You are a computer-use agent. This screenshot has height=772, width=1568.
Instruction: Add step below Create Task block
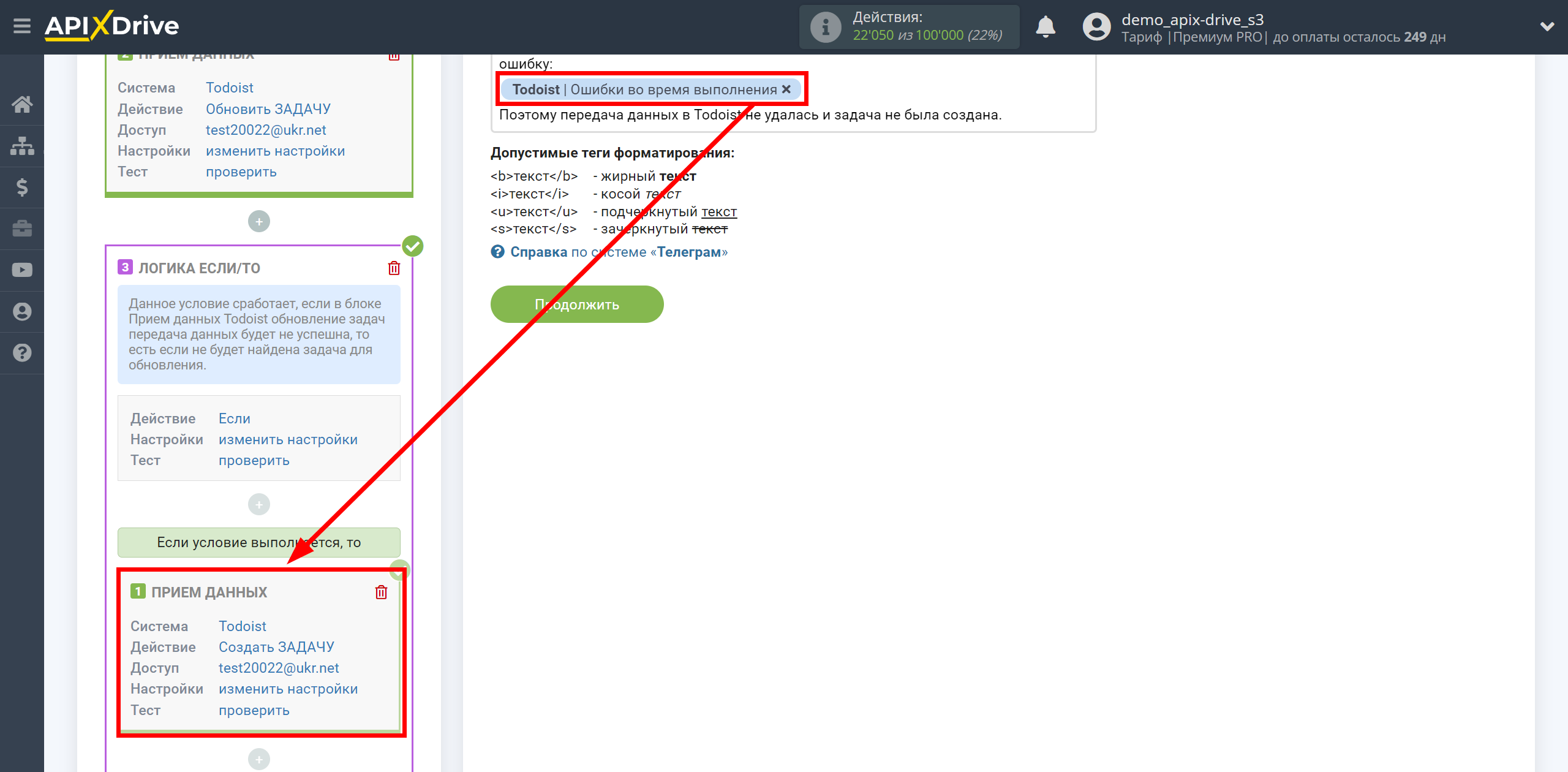pyautogui.click(x=259, y=759)
